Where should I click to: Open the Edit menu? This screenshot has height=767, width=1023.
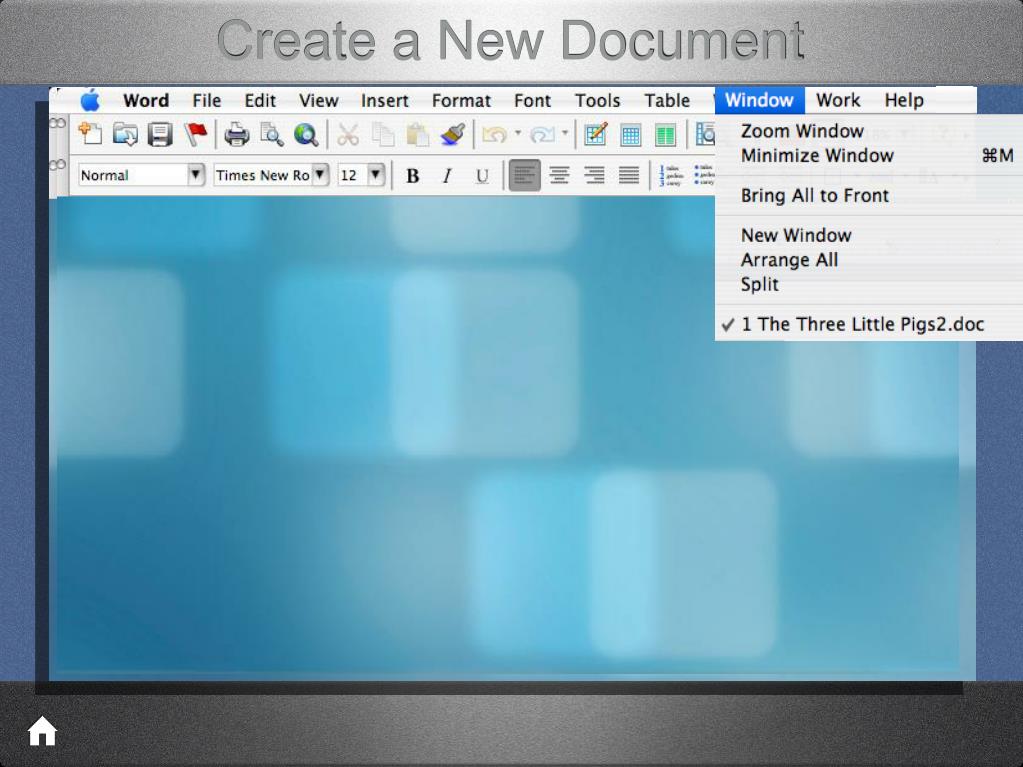pos(260,100)
